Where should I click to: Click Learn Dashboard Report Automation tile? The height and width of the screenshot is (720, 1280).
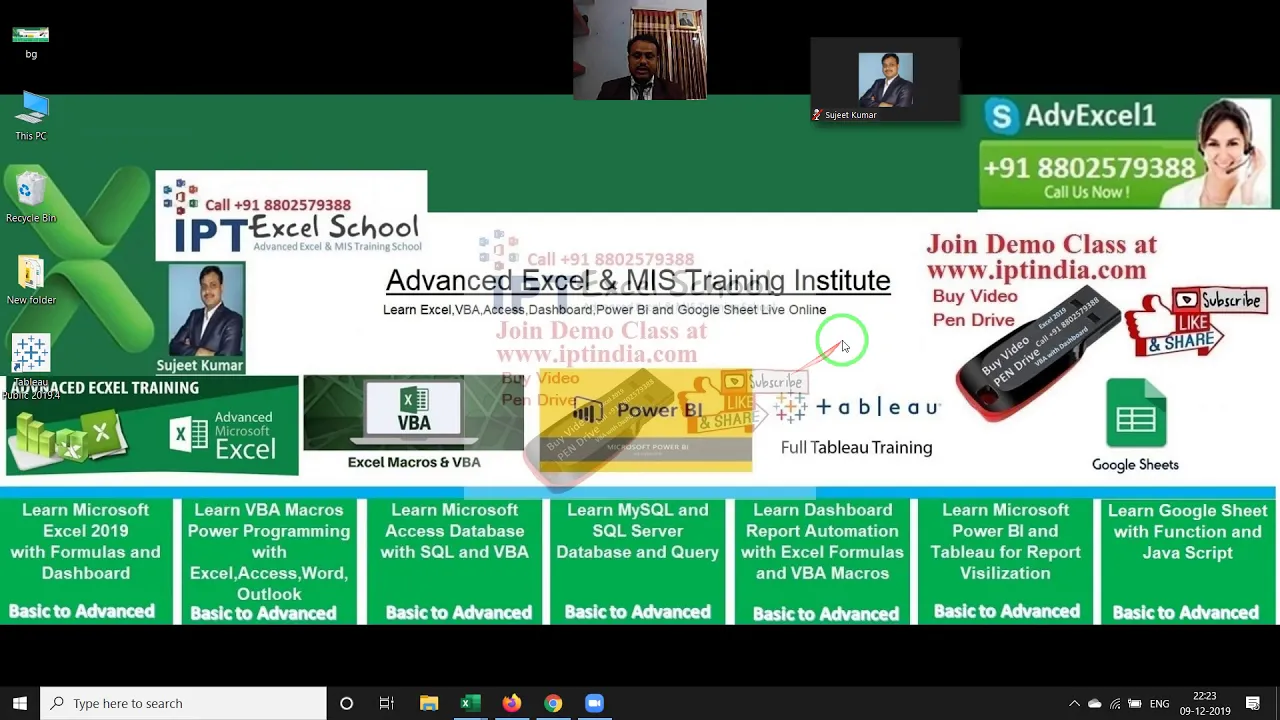click(822, 560)
